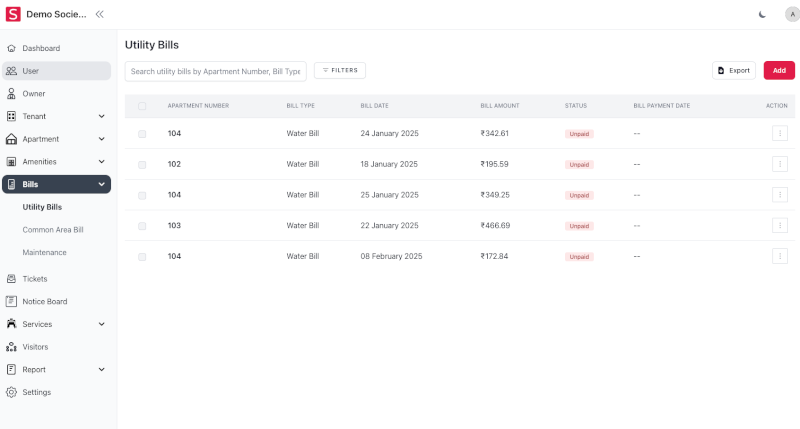Open the user avatar in top right
The image size is (800, 429).
coord(792,14)
